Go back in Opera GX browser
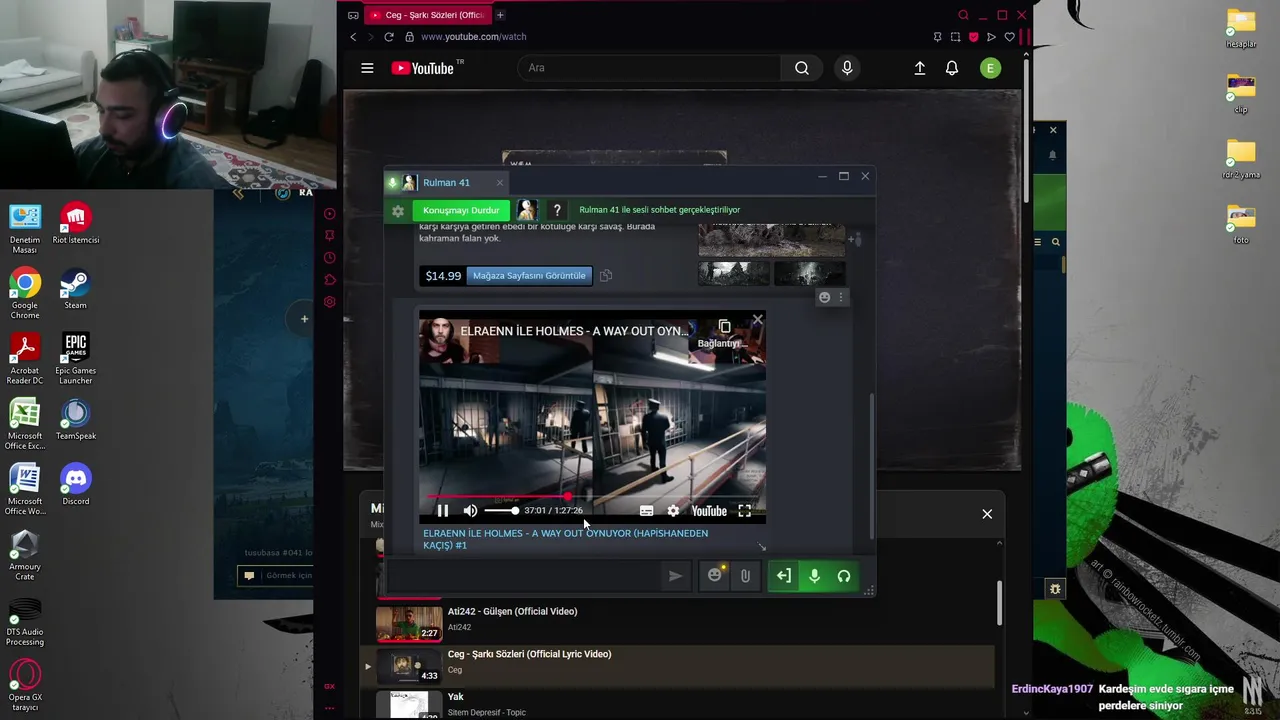 (353, 37)
